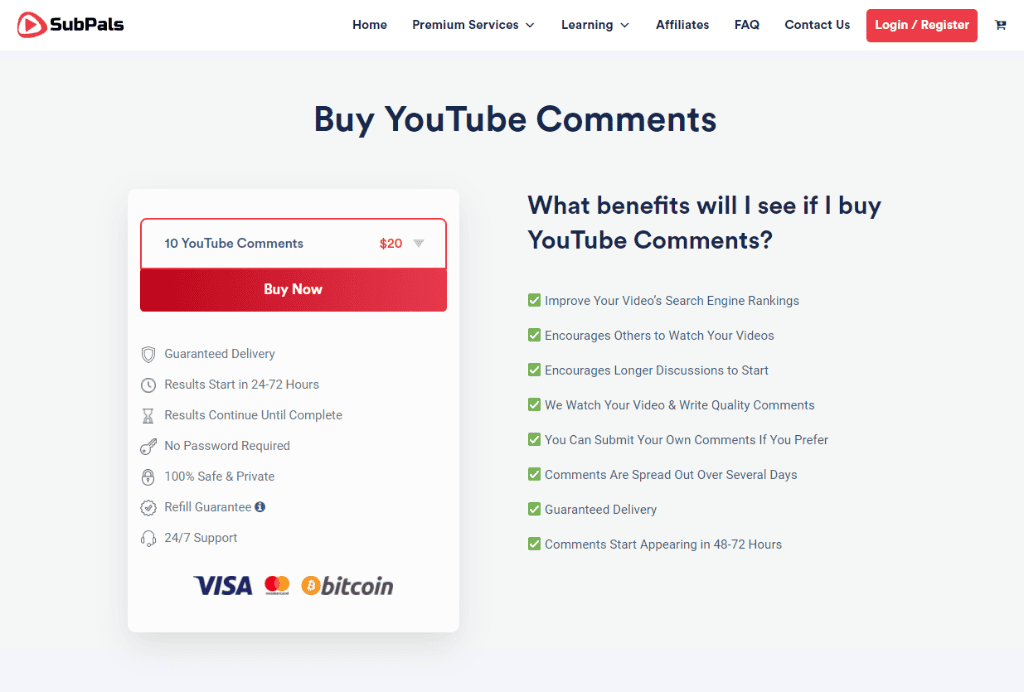Click the Login / Register button
The width and height of the screenshot is (1024, 692).
(921, 25)
